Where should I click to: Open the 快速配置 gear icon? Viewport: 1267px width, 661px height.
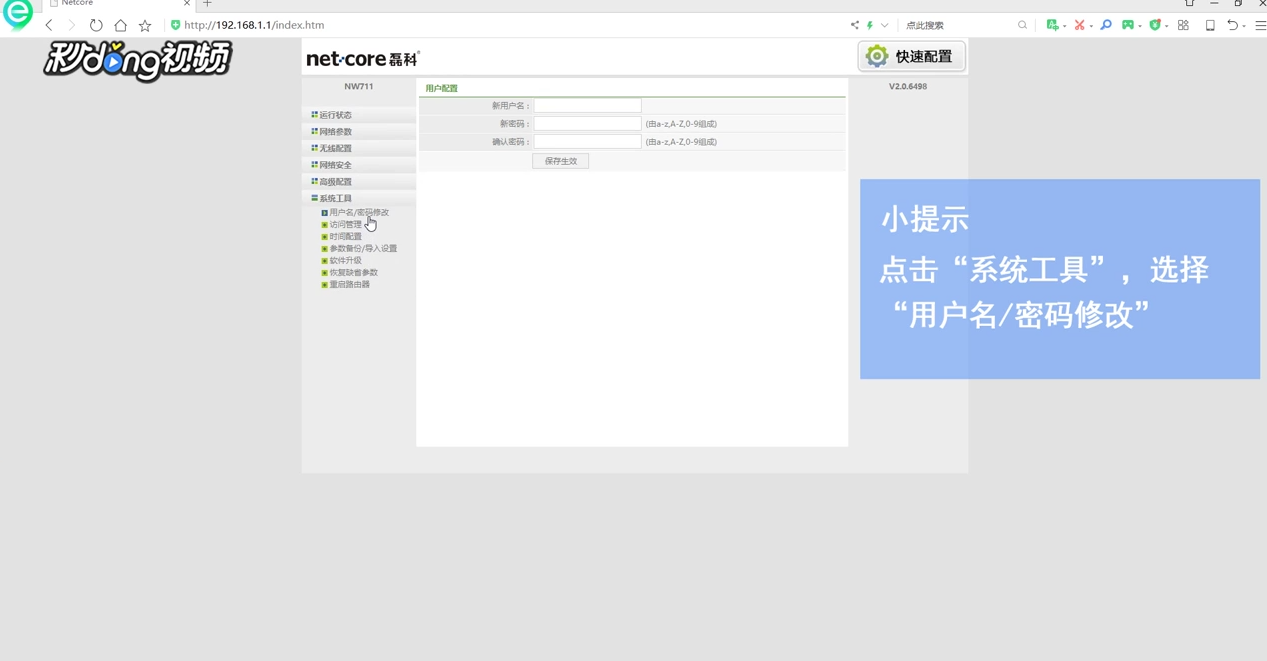(876, 56)
